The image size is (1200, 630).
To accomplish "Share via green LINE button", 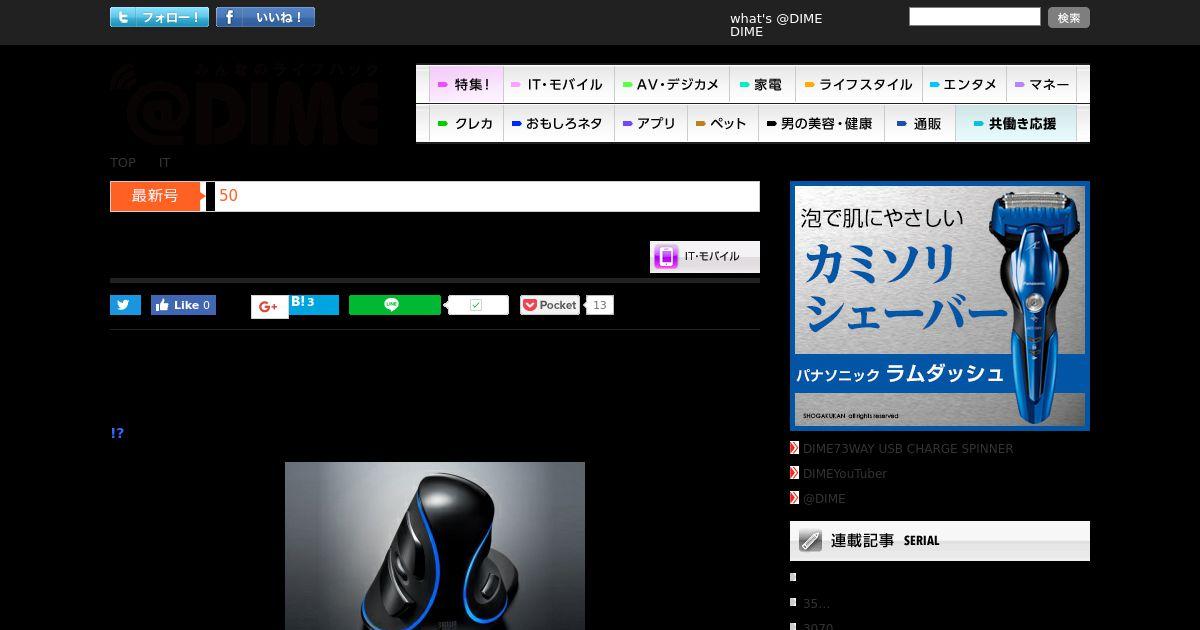I will point(394,305).
